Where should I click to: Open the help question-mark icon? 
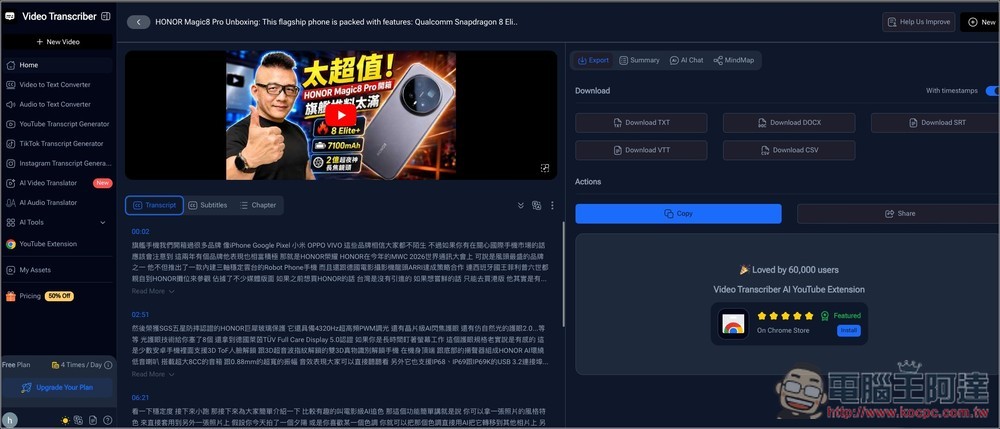click(x=107, y=420)
